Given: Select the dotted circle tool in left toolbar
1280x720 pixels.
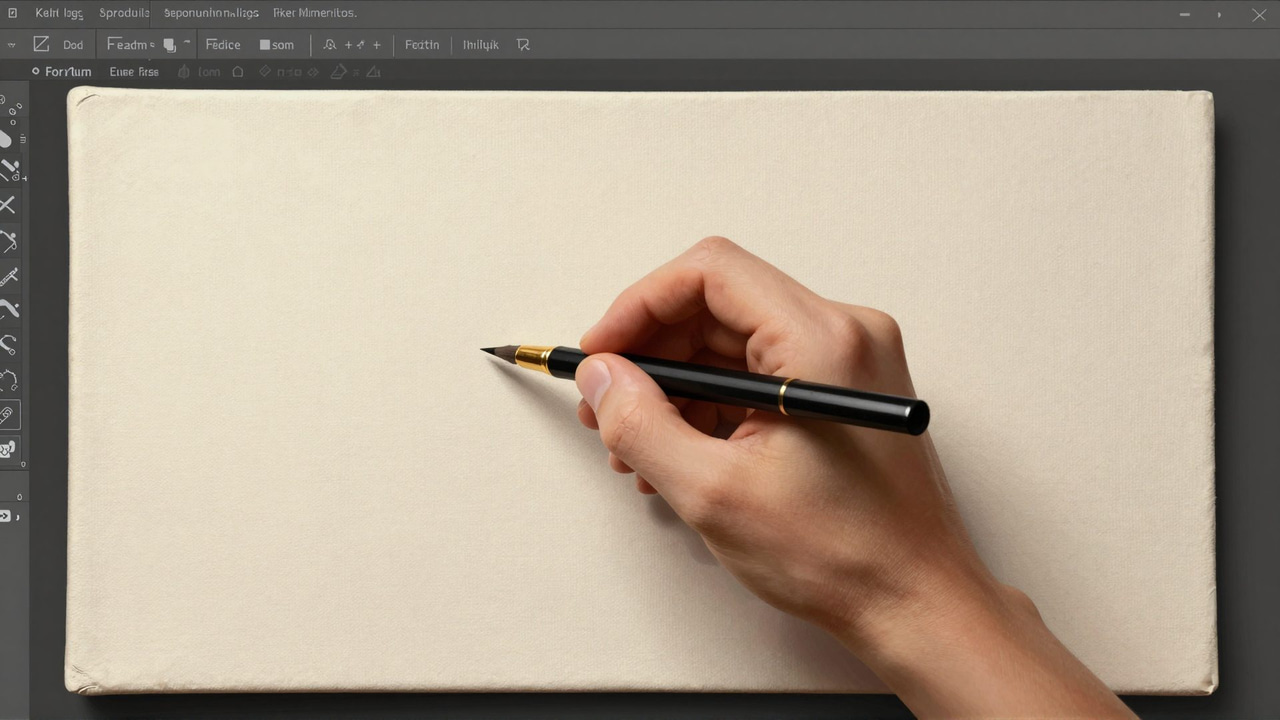Looking at the screenshot, I should [9, 380].
